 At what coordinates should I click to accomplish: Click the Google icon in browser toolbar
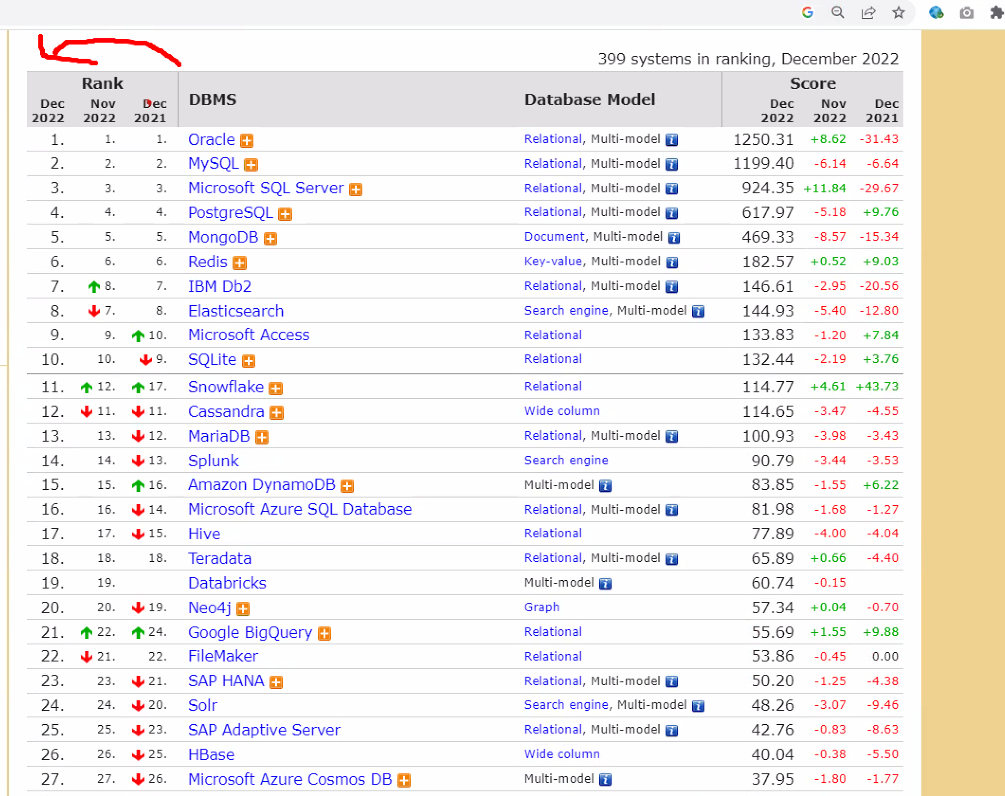tap(808, 12)
